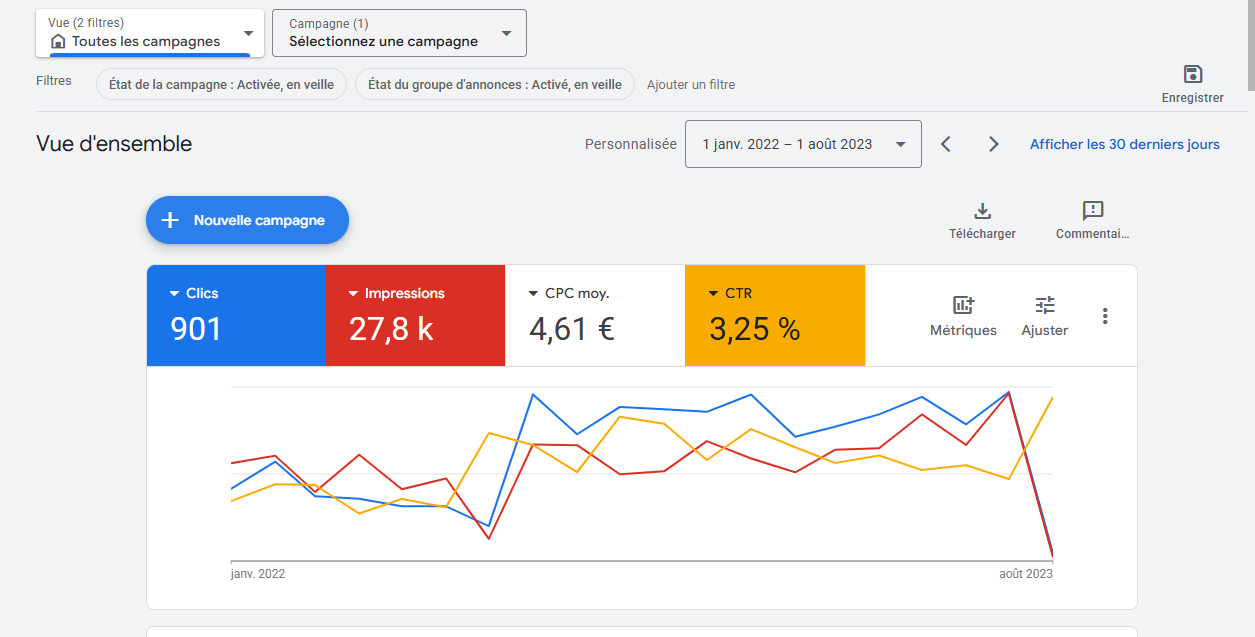The width and height of the screenshot is (1255, 637).
Task: Click the home icon beside Toutes les campagnes
Action: pos(58,42)
